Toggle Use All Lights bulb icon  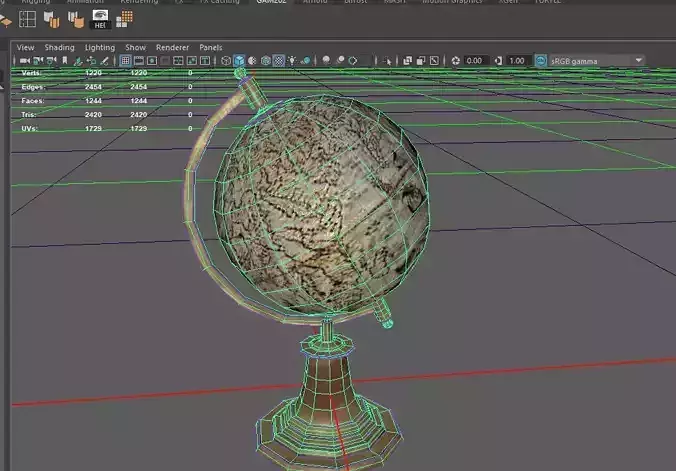click(x=292, y=61)
